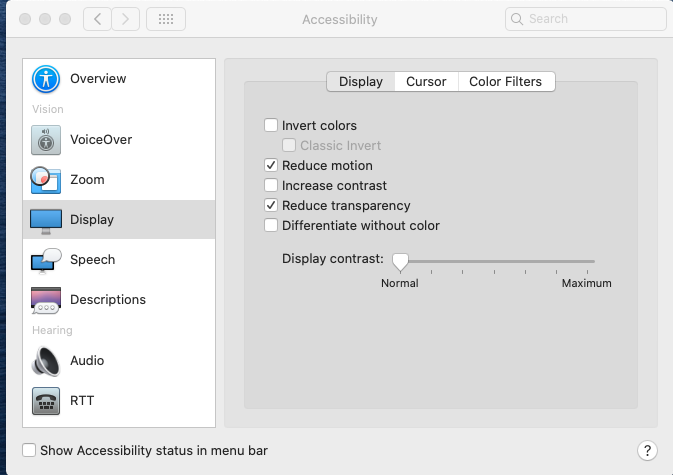Select the VoiceOver sidebar icon
This screenshot has height=475, width=673.
click(46, 140)
